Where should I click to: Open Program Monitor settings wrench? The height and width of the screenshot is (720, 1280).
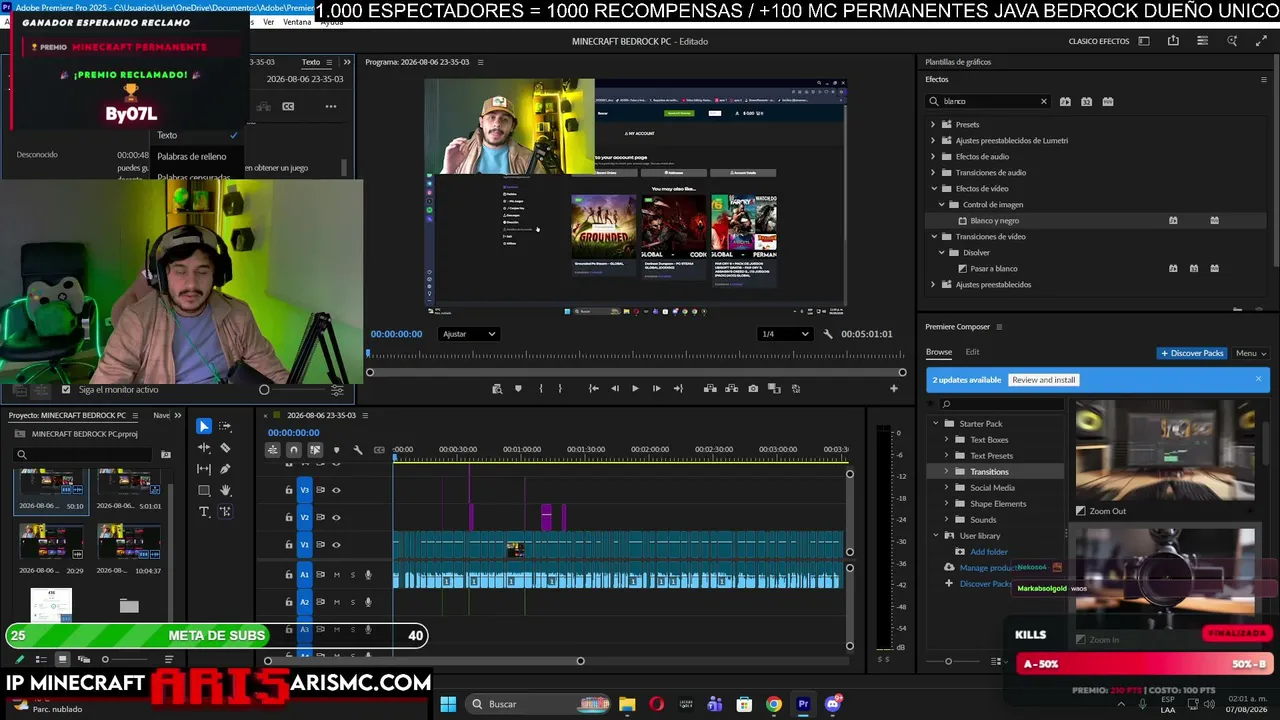(x=828, y=334)
